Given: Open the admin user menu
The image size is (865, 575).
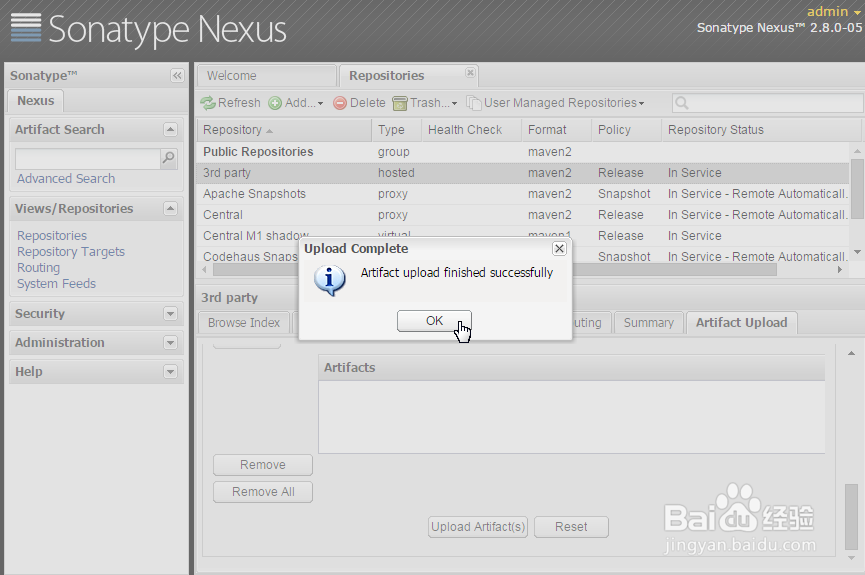Looking at the screenshot, I should point(833,12).
